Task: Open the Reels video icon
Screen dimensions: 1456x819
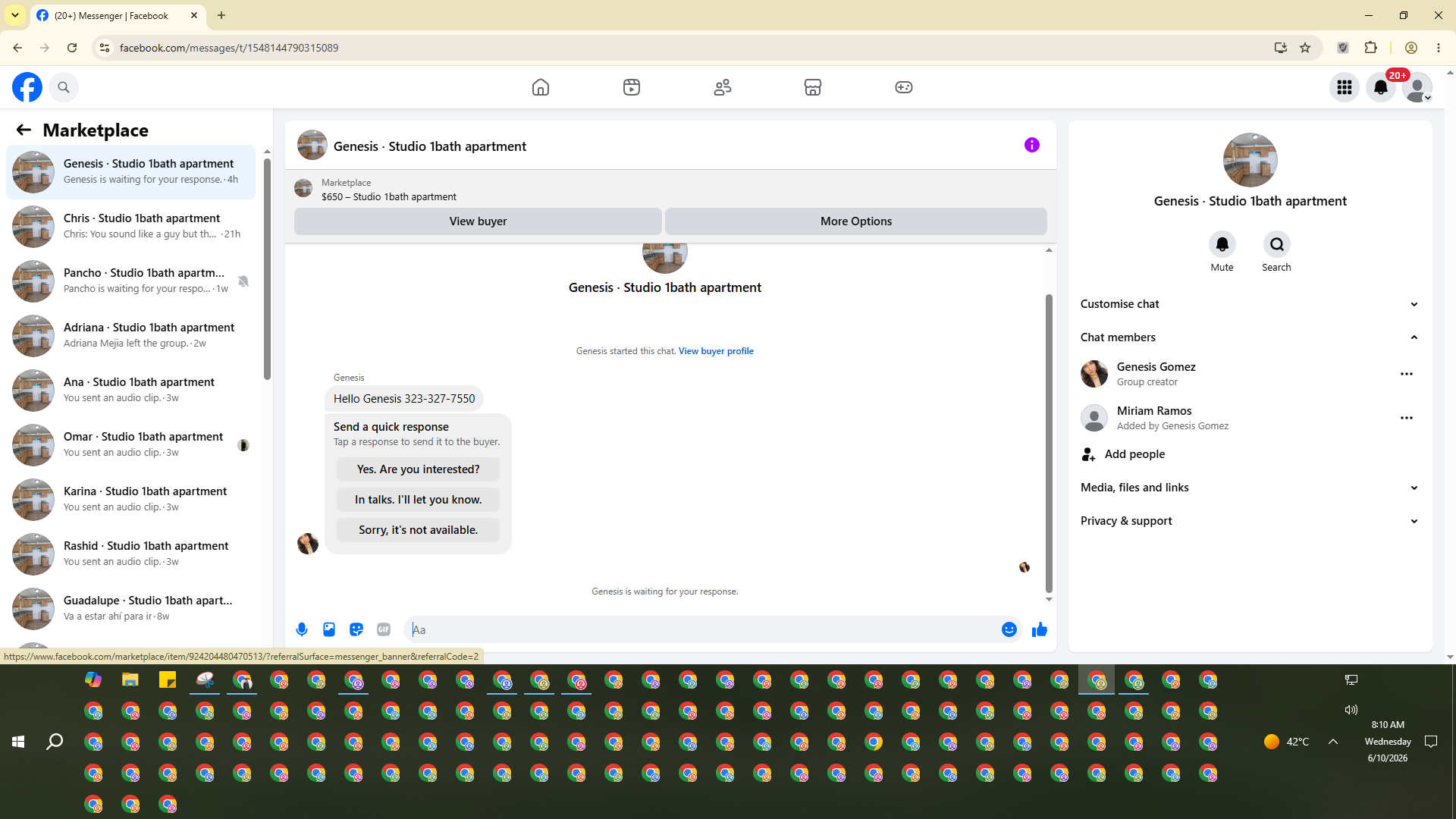Action: pos(632,87)
